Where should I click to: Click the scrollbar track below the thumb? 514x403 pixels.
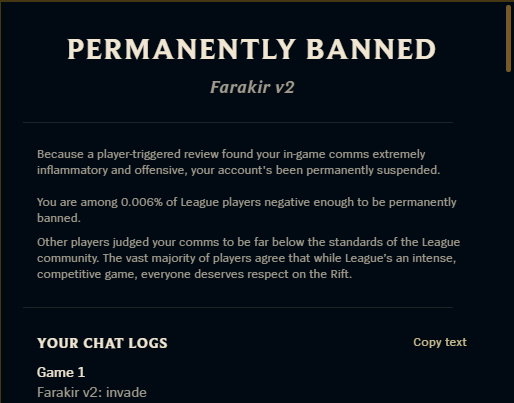click(508, 233)
